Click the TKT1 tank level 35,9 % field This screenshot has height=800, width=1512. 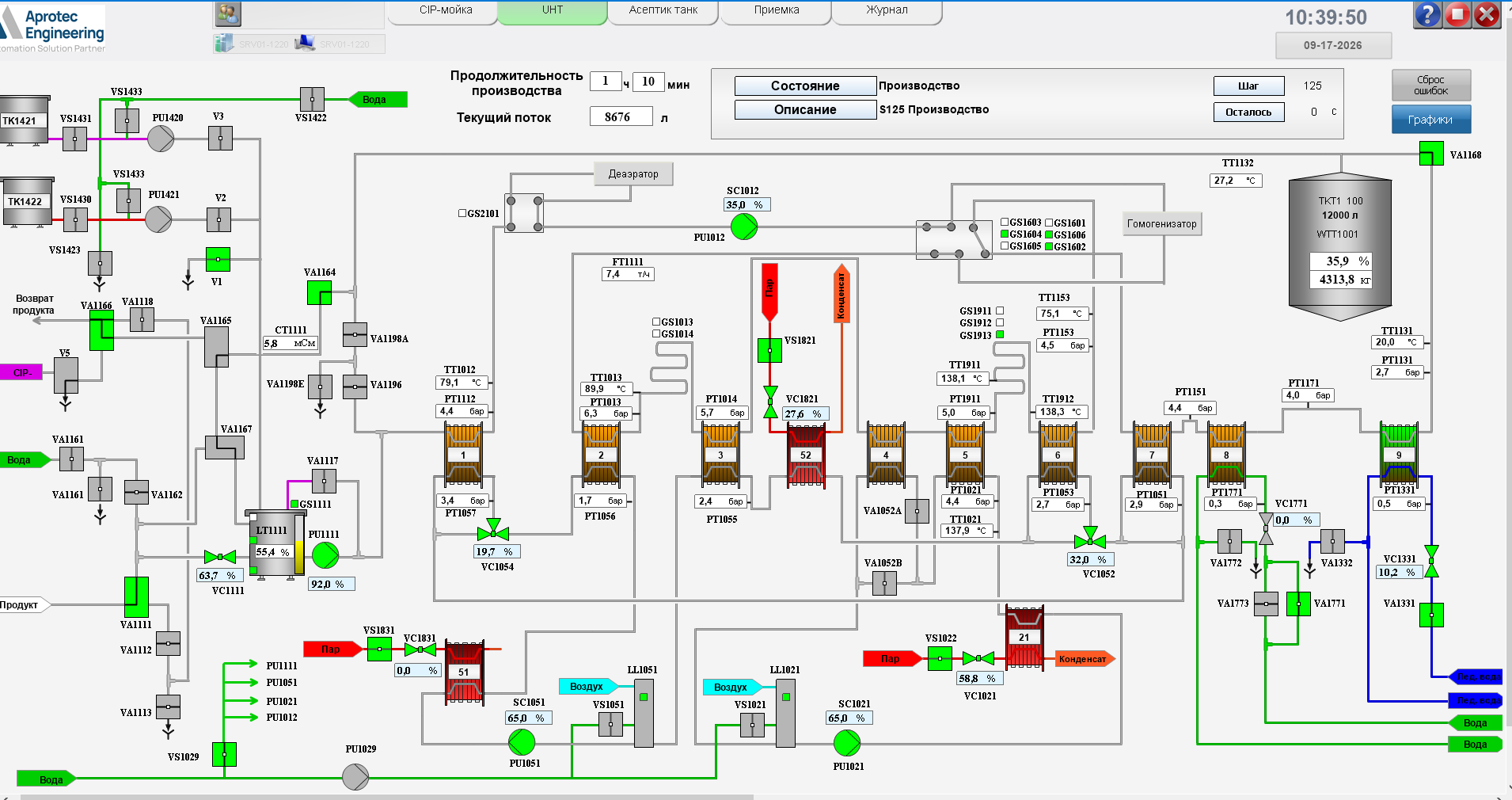point(1340,261)
